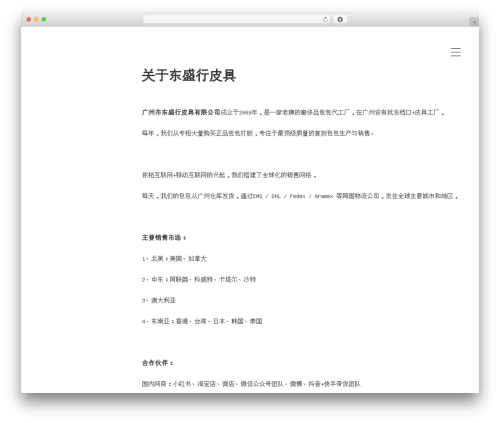Click the list line 3、澳大利亚

(159, 300)
